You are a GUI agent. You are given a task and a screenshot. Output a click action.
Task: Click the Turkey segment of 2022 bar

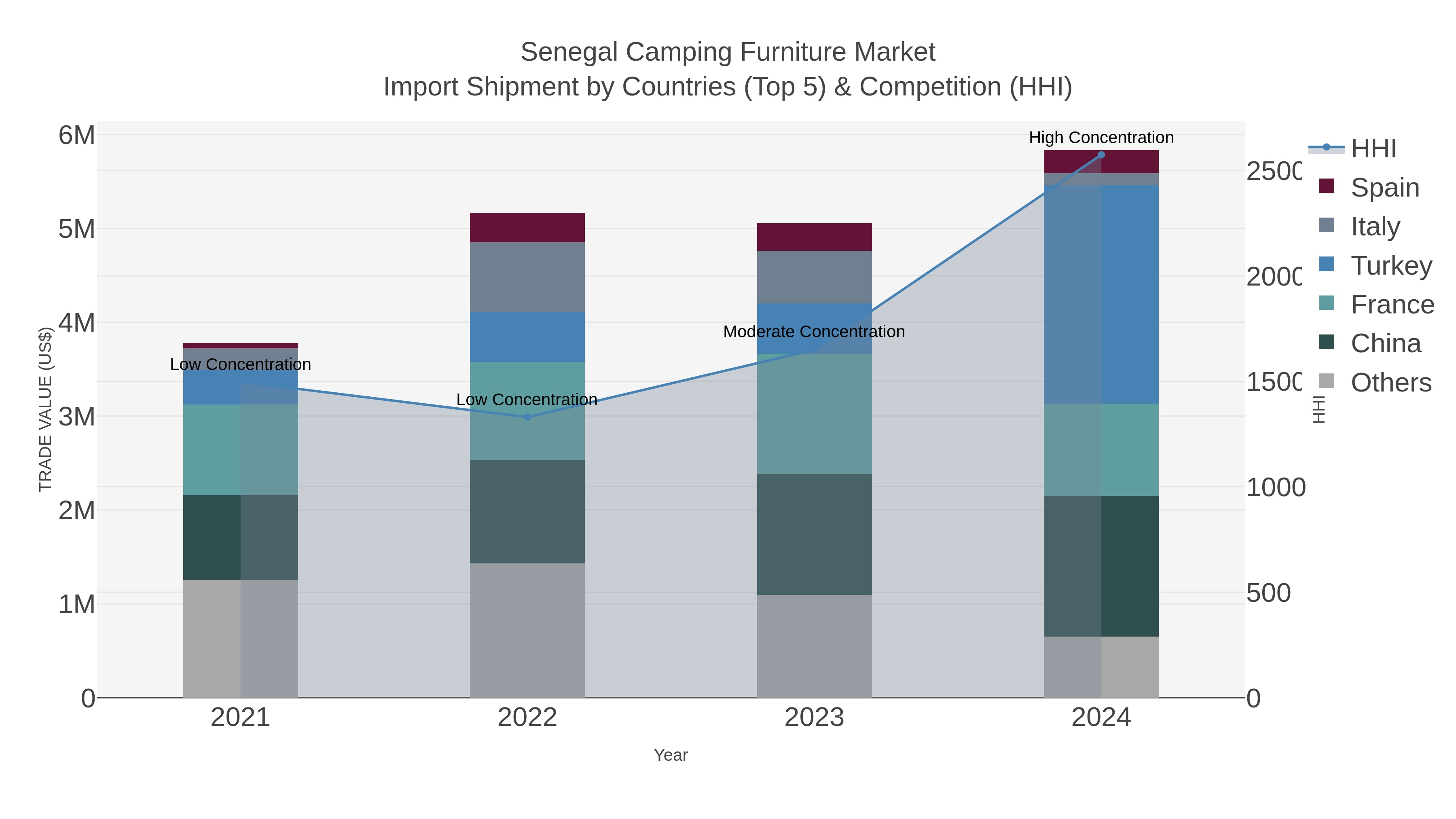[x=527, y=337]
